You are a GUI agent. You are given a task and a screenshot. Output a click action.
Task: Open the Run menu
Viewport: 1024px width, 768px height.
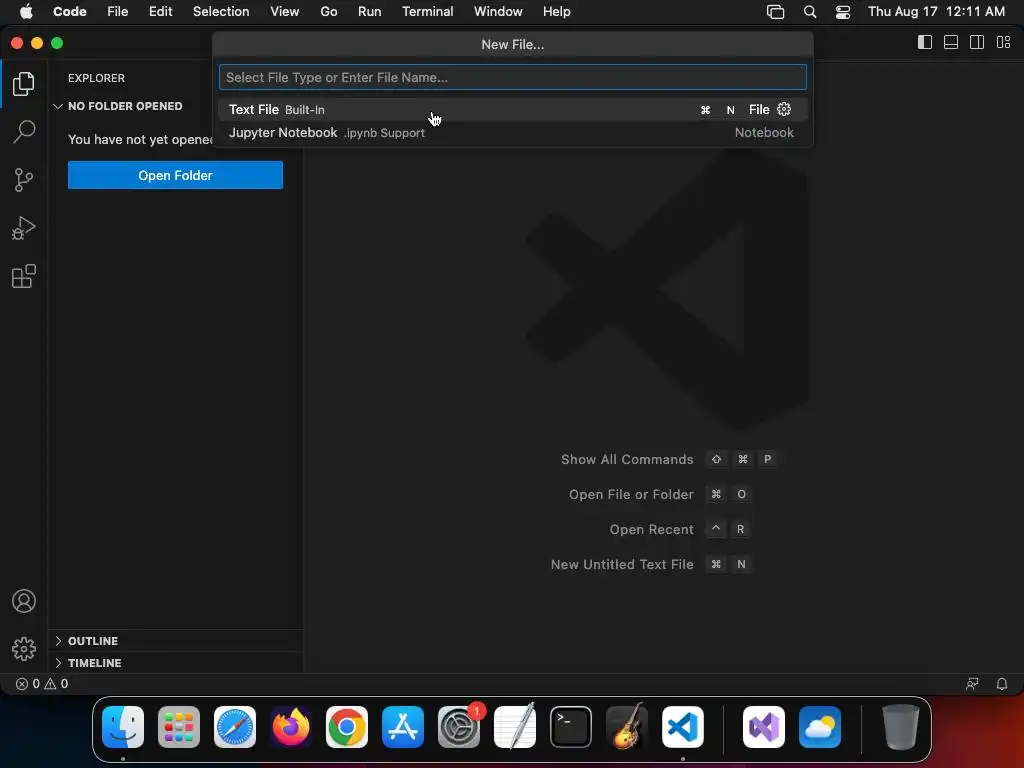pyautogui.click(x=370, y=11)
